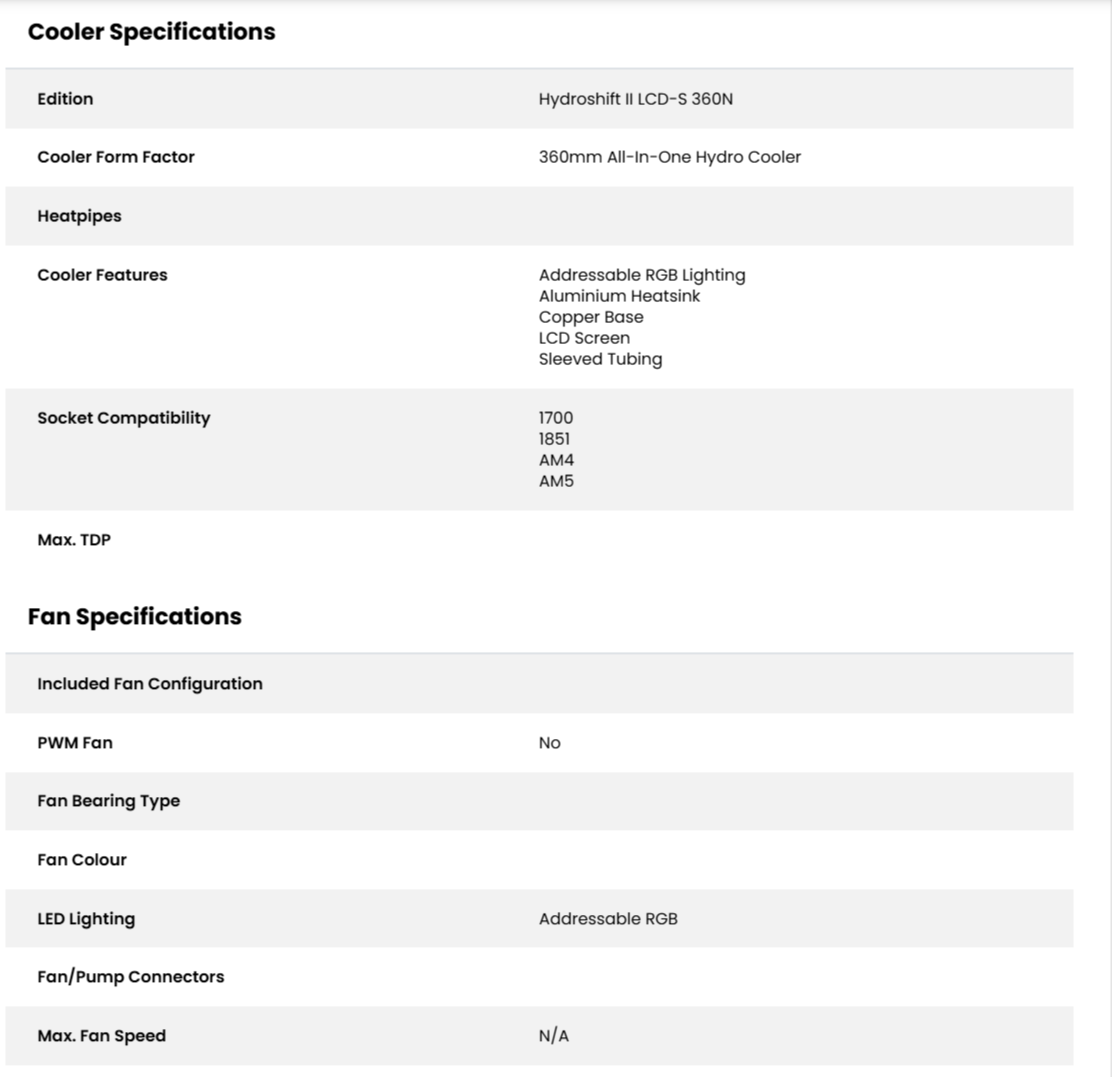The height and width of the screenshot is (1077, 1112).
Task: Select the AM5 socket entry
Action: [x=556, y=481]
